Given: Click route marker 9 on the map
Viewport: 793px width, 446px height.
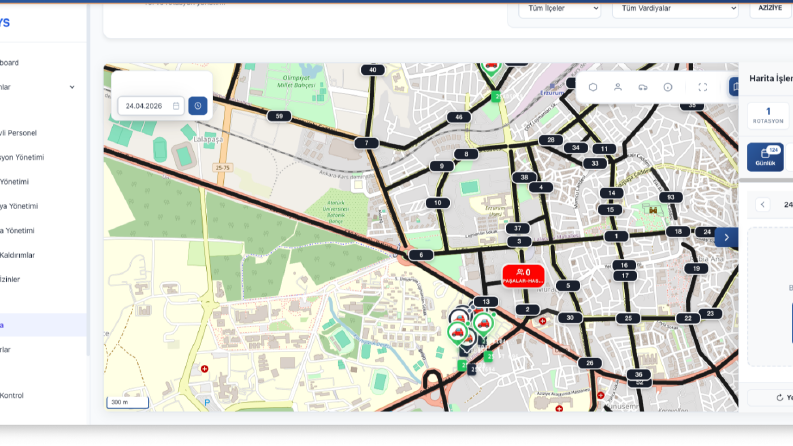Looking at the screenshot, I should click(x=442, y=166).
